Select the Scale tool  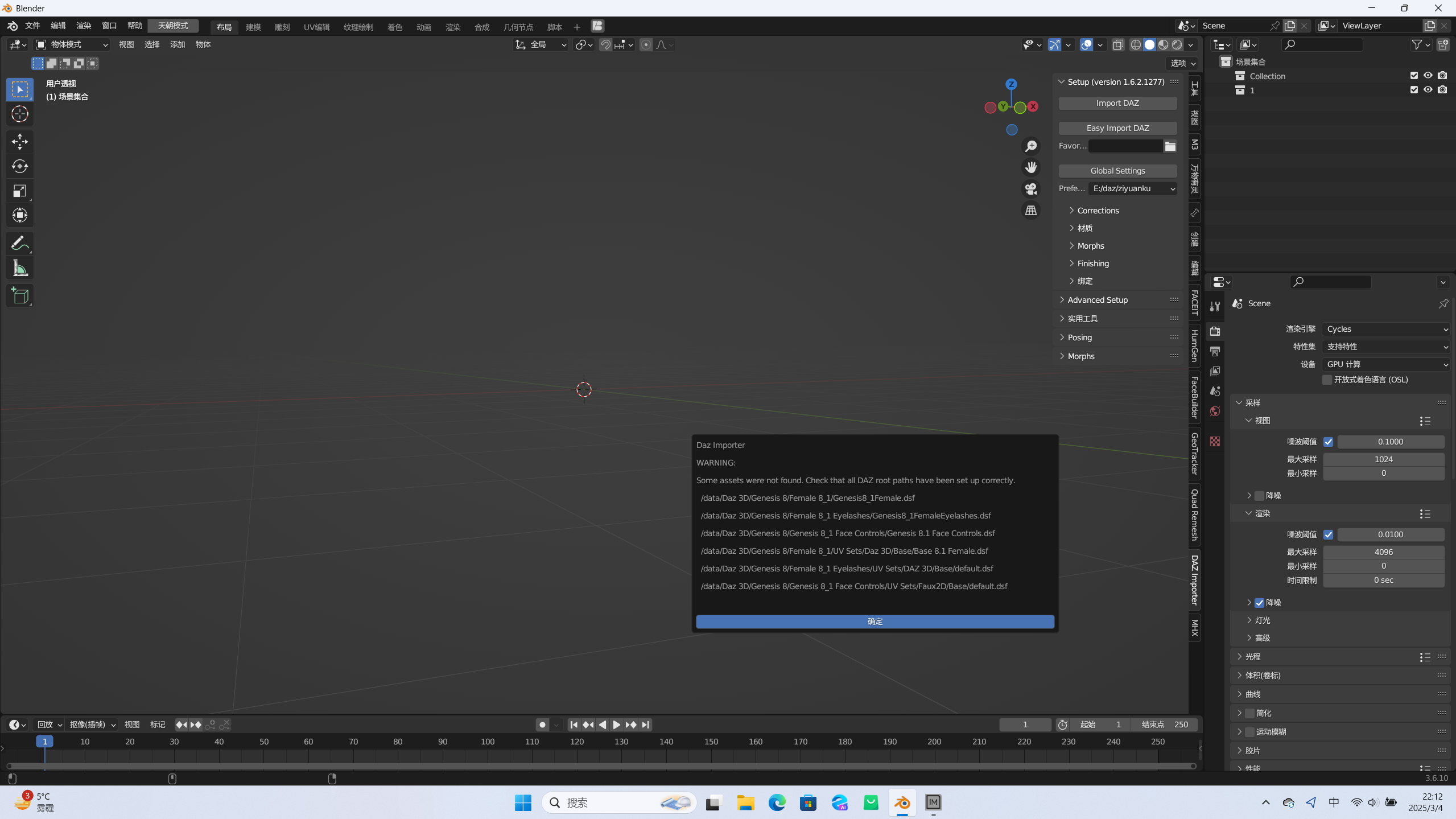pyautogui.click(x=20, y=191)
